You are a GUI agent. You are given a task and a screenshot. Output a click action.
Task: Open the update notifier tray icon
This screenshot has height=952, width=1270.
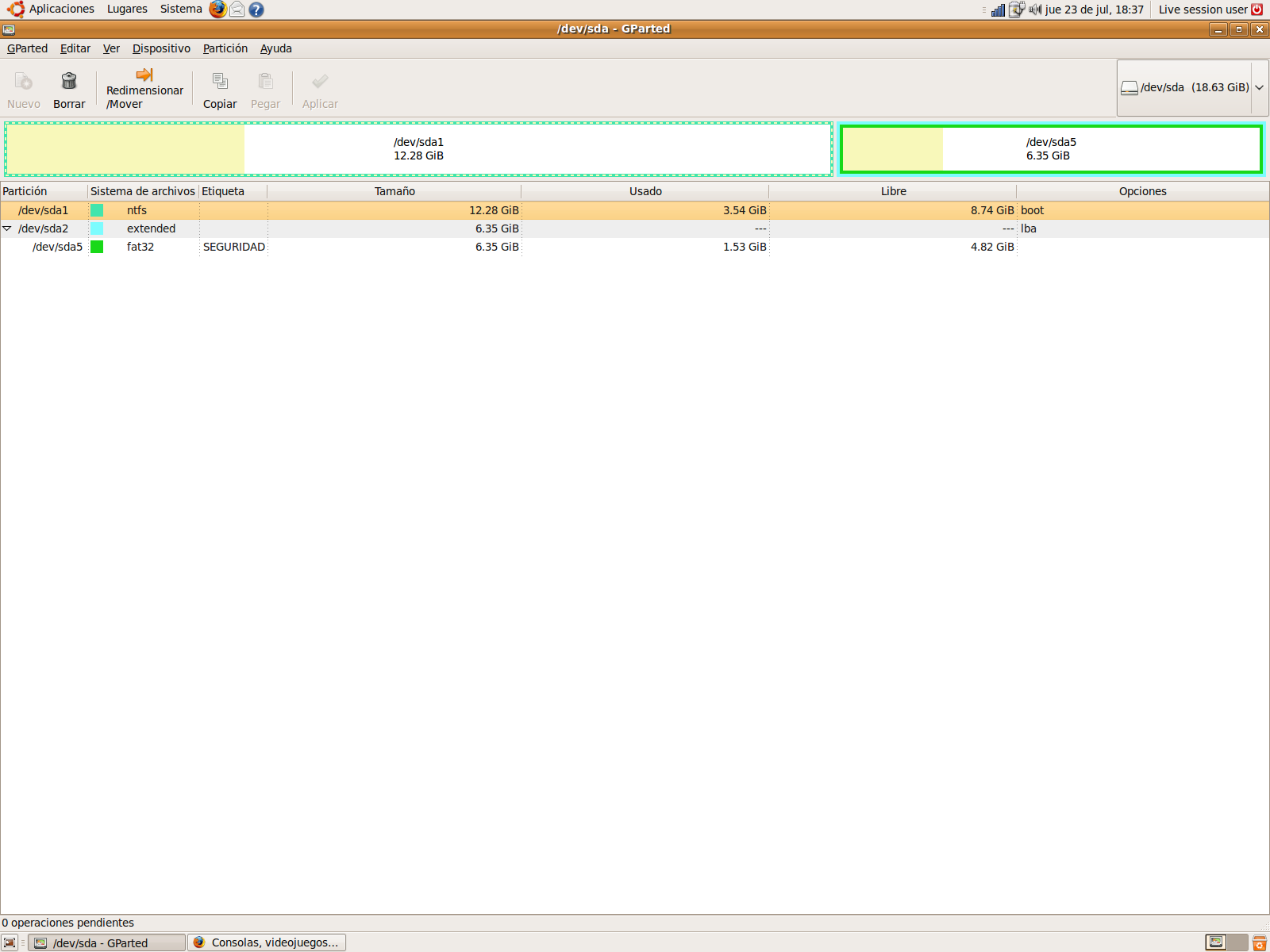pos(1017,10)
